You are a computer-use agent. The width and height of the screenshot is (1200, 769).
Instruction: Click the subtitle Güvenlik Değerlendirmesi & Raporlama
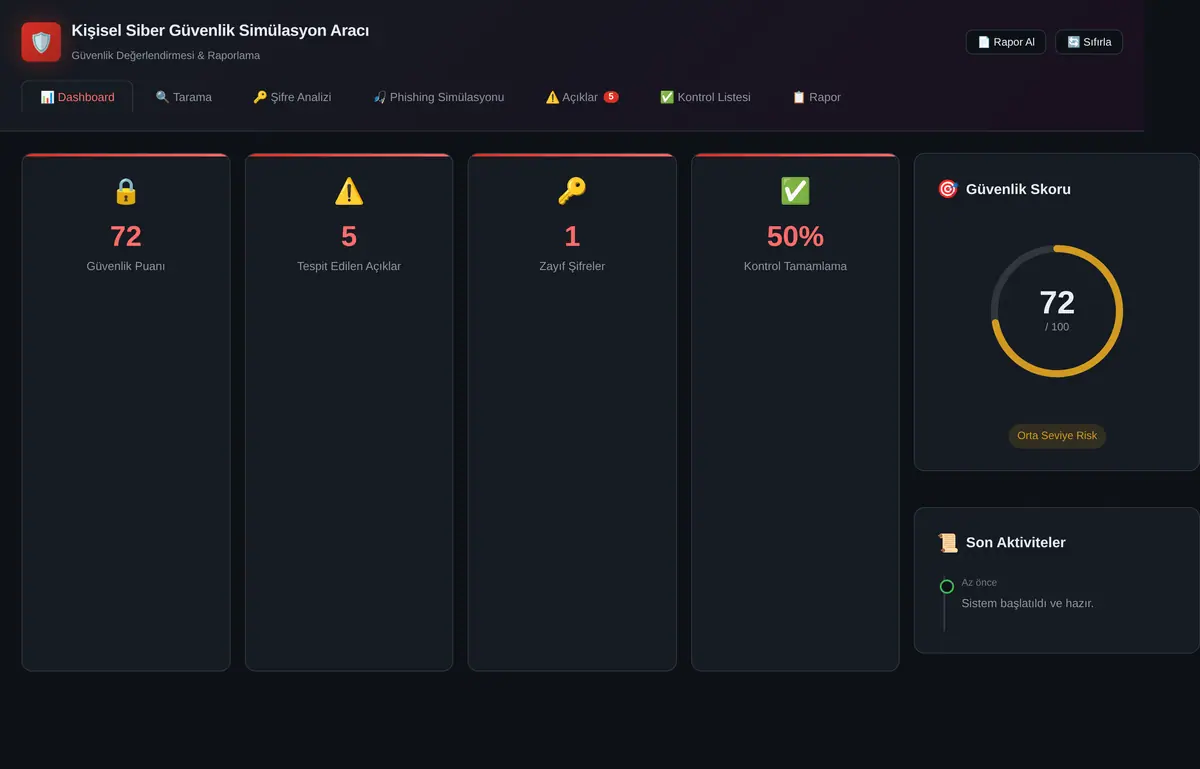166,55
